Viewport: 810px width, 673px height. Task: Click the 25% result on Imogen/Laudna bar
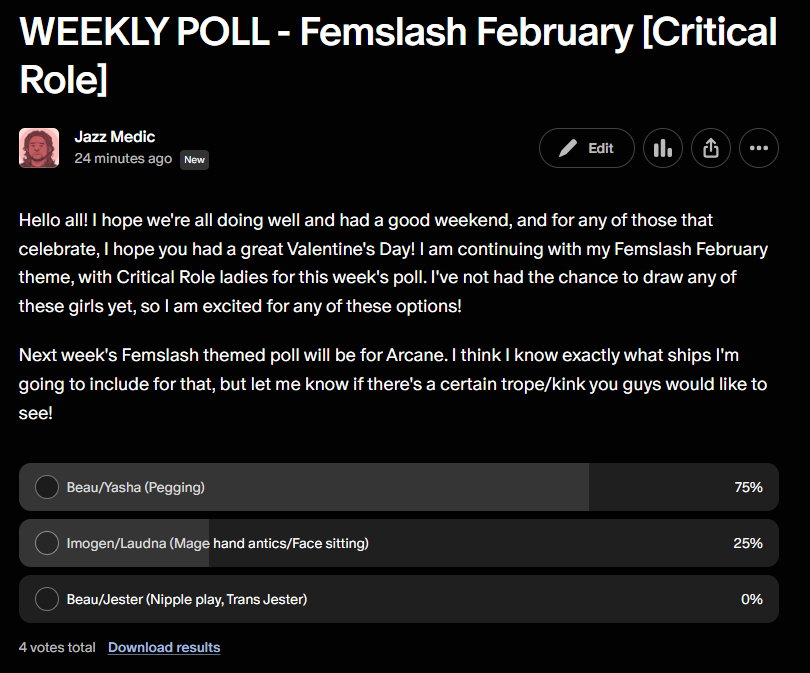tap(748, 543)
